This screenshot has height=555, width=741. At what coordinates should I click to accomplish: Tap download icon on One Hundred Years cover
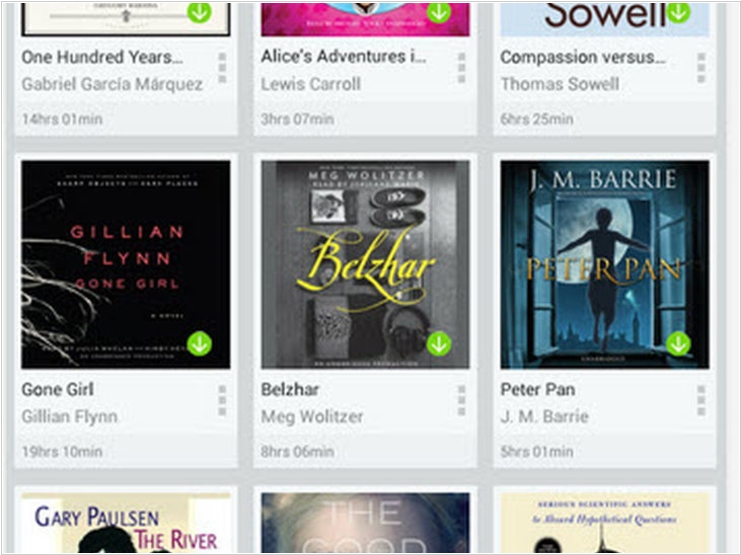point(199,12)
